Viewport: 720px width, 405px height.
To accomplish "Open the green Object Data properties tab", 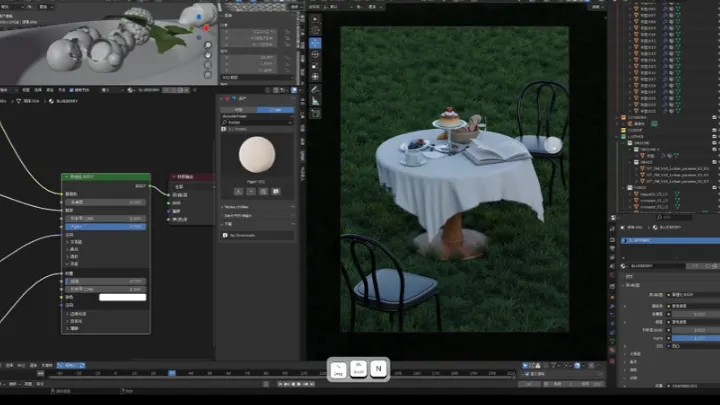I will click(x=613, y=341).
